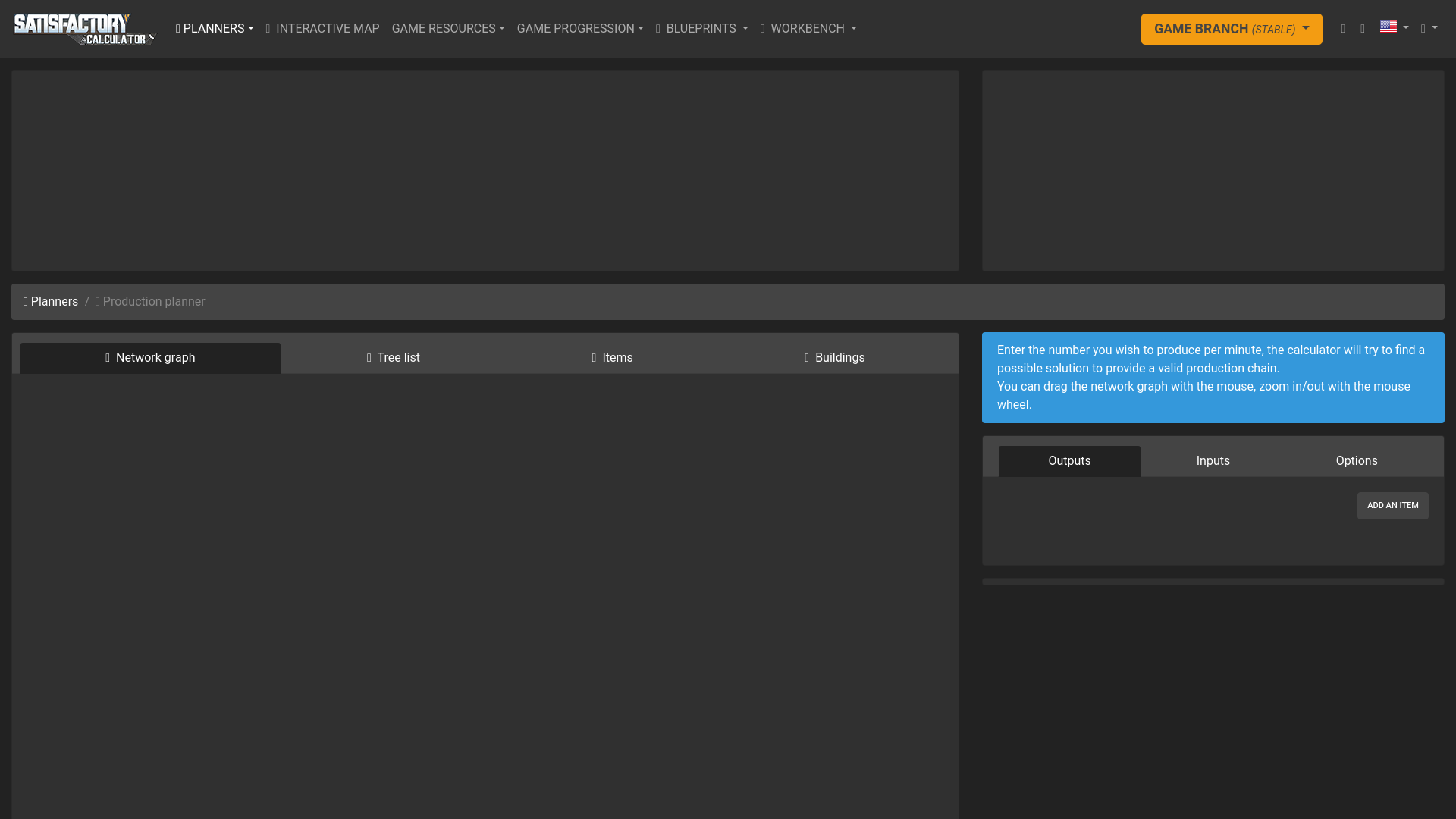Expand the Game Progression menu
1456x819 pixels.
point(580,29)
